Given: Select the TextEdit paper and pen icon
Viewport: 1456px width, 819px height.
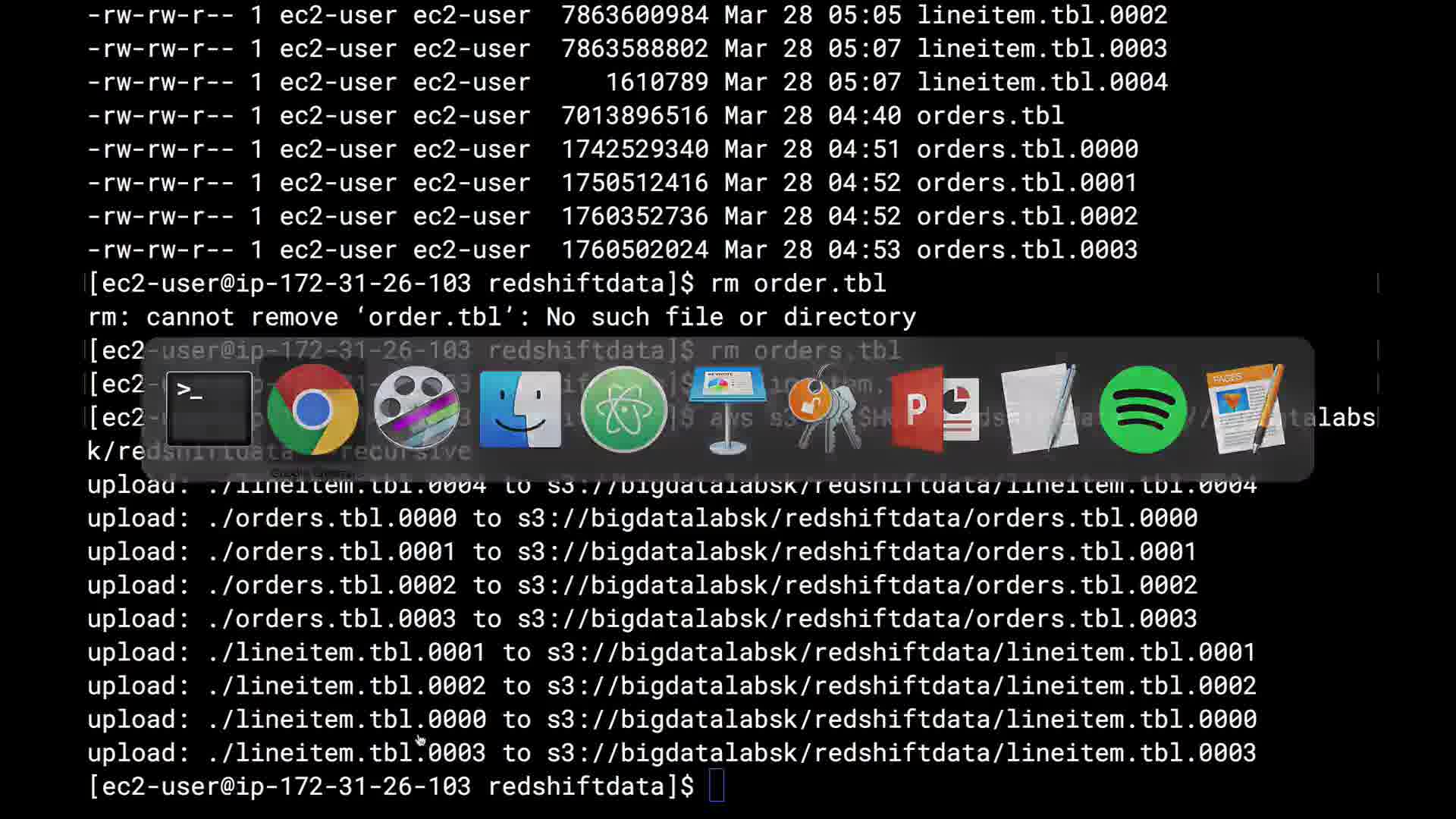Looking at the screenshot, I should click(1039, 409).
